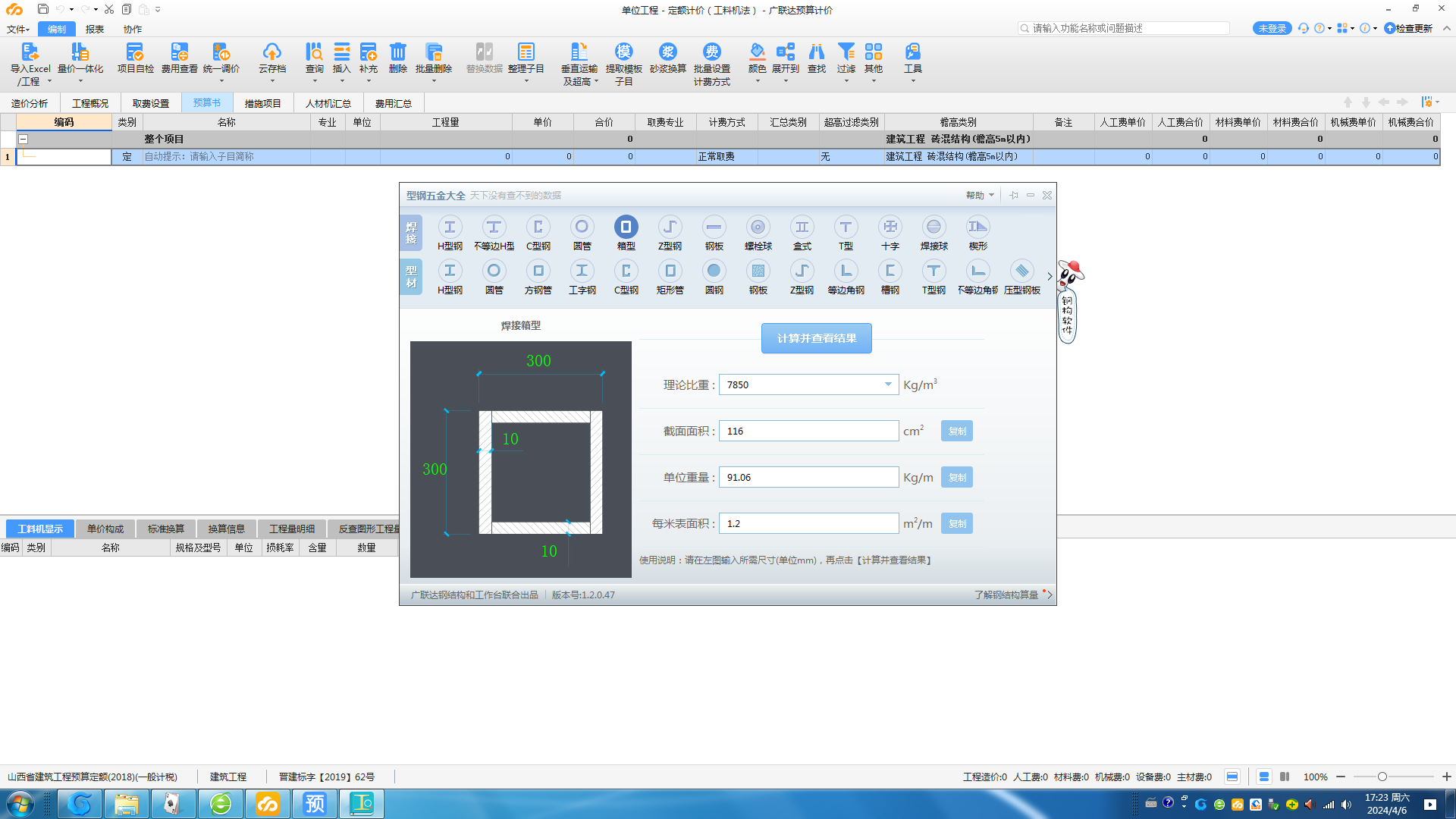Open 批量设置计费方式 tool
The height and width of the screenshot is (819, 1456).
[x=711, y=64]
